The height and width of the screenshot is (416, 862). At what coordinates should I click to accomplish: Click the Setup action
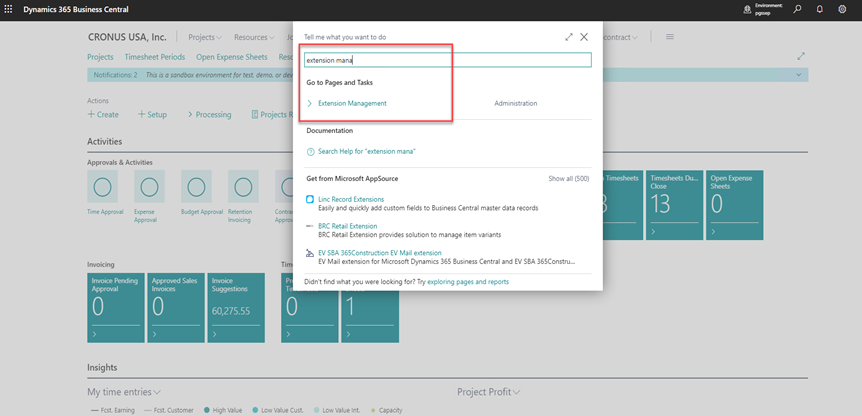[x=152, y=114]
